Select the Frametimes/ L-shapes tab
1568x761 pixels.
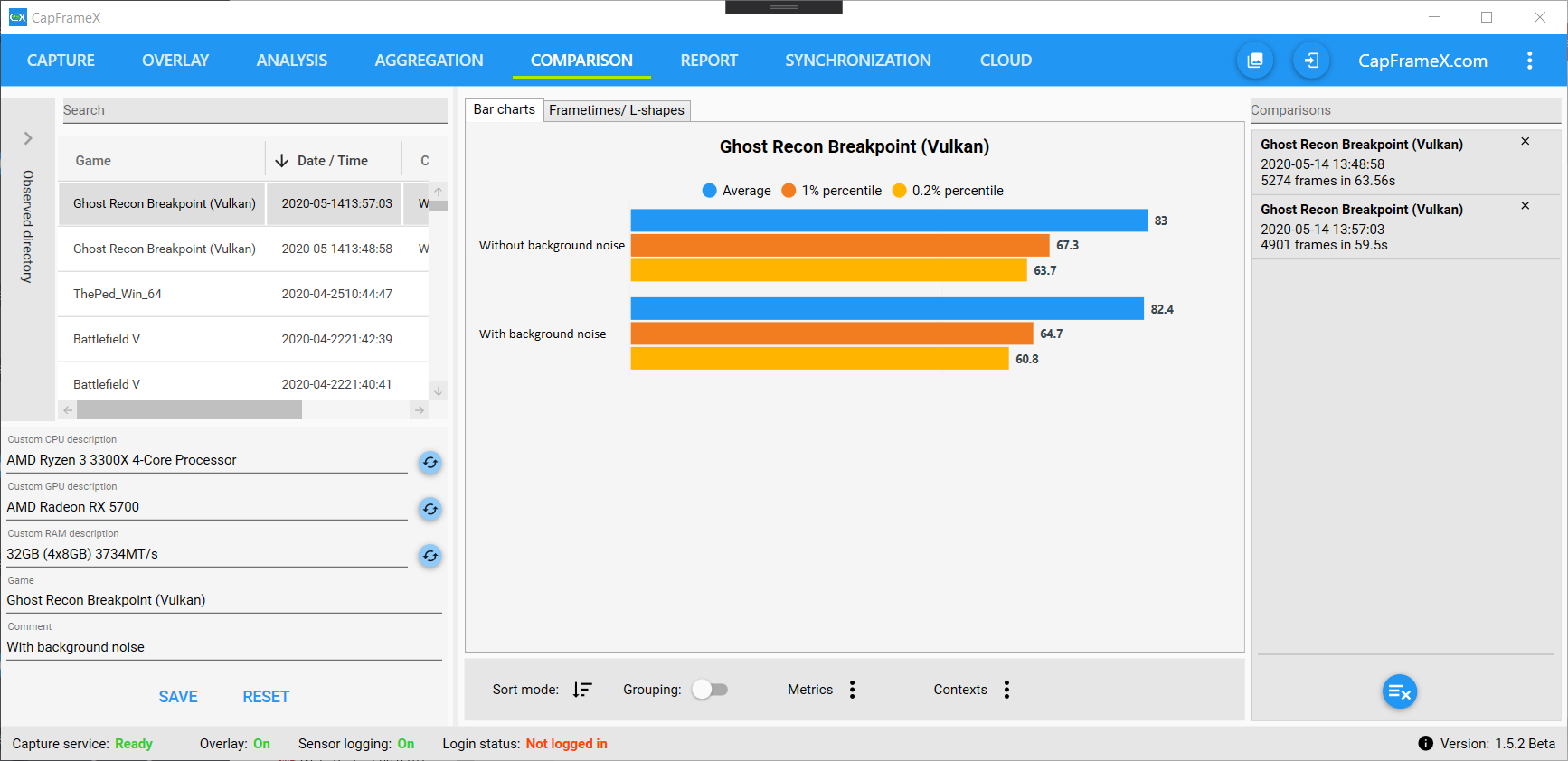click(x=617, y=110)
